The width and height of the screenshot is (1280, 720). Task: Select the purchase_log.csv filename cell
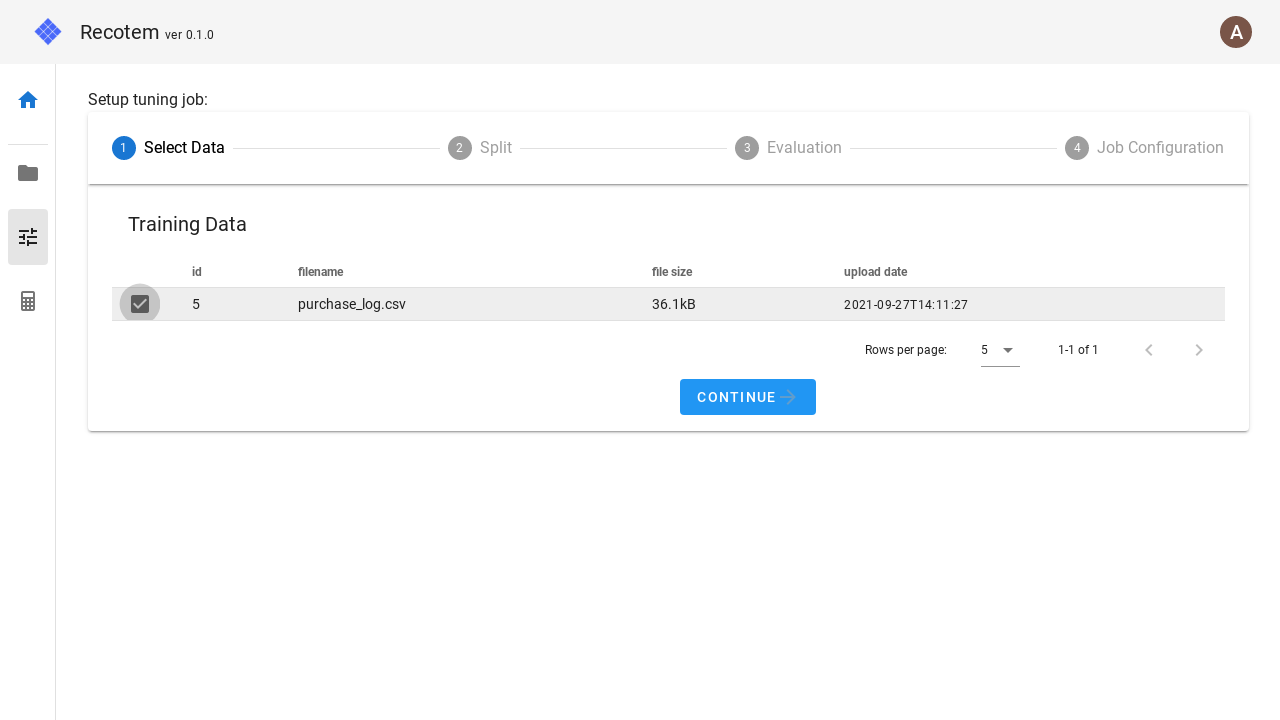[x=352, y=304]
